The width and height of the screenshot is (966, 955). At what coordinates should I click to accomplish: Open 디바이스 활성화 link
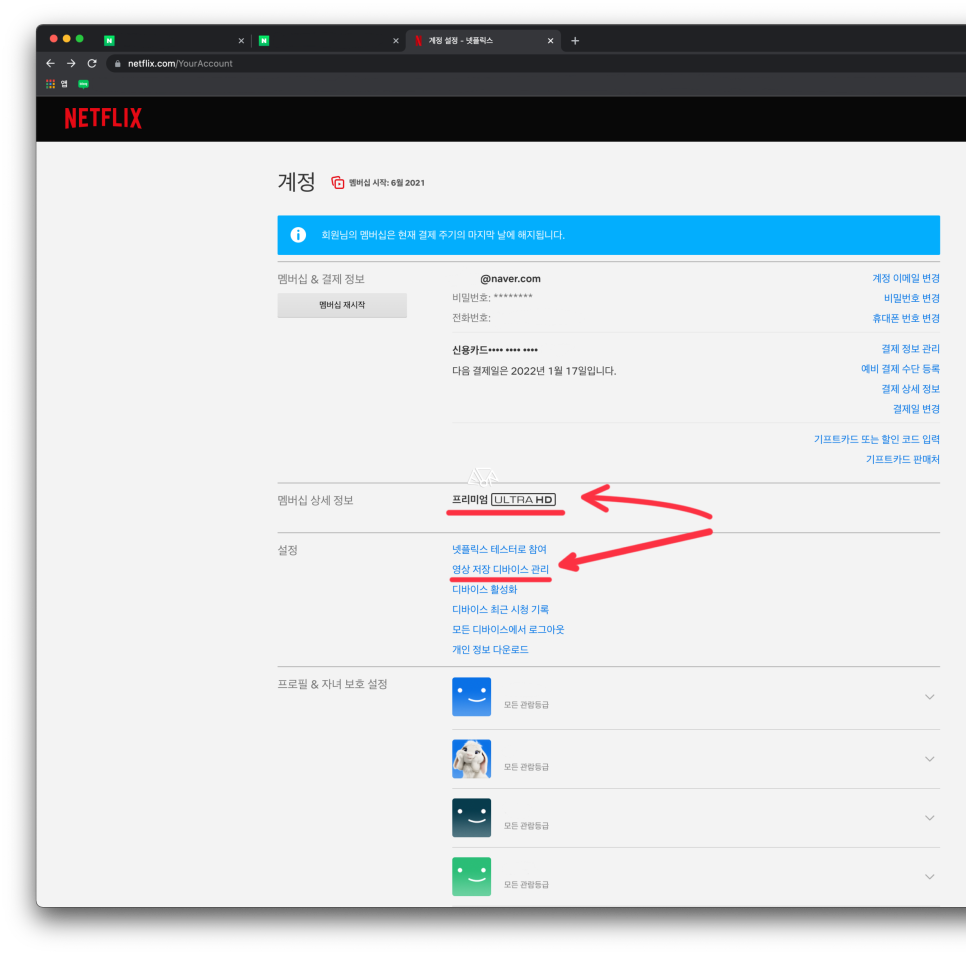484,590
